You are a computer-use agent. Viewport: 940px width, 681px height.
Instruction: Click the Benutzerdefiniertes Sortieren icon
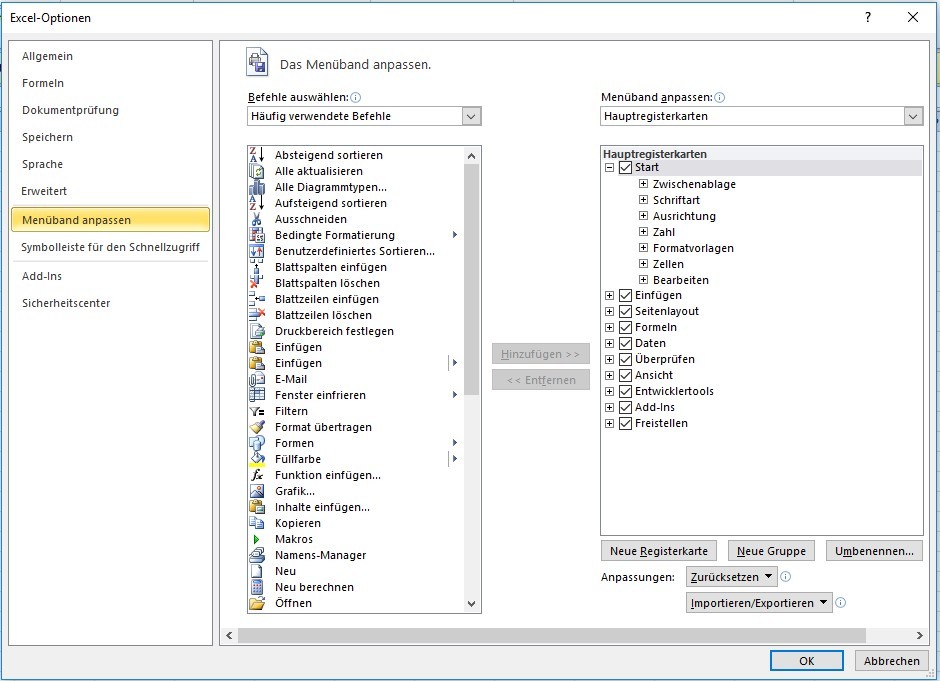(x=257, y=251)
